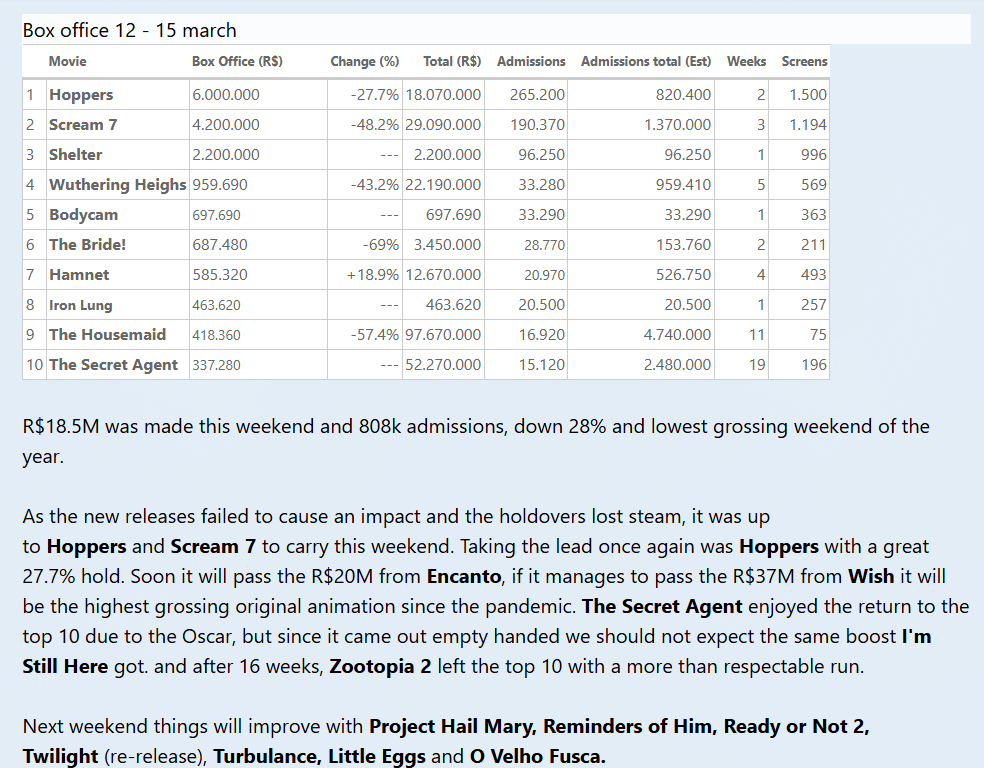Click the Box Office (R$) column header

(x=237, y=61)
